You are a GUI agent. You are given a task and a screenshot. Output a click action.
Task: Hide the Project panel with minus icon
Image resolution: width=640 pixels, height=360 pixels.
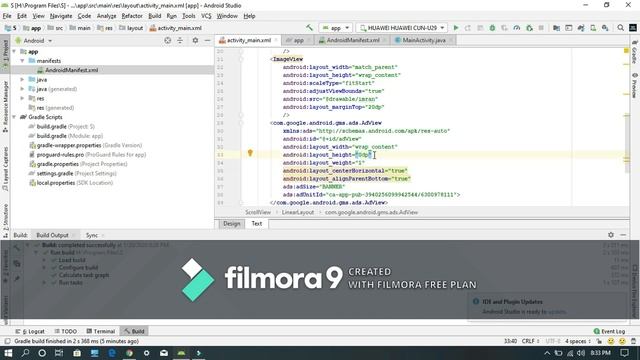(x=207, y=40)
